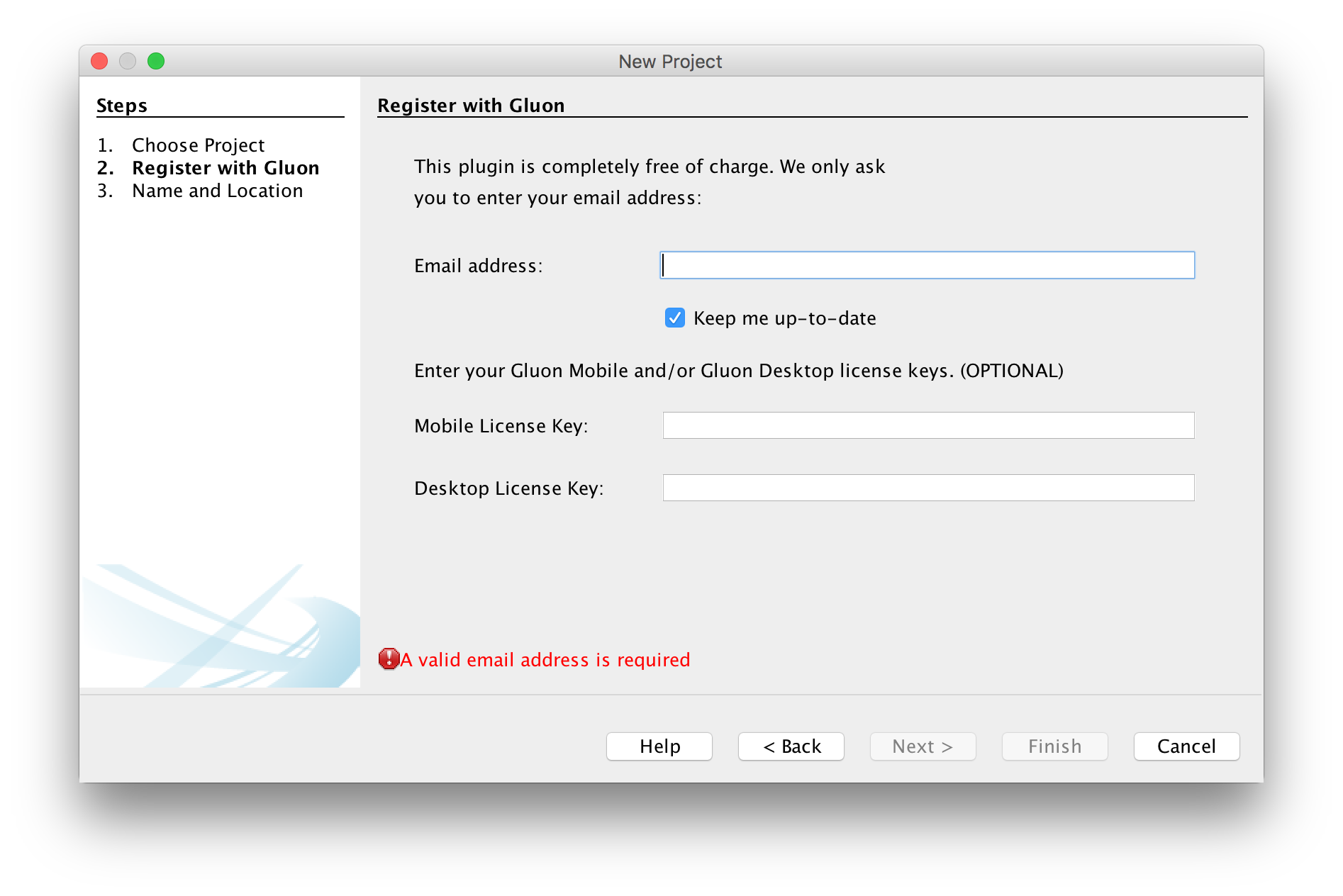Go back with the < Back button
The height and width of the screenshot is (896, 1343).
click(x=791, y=746)
